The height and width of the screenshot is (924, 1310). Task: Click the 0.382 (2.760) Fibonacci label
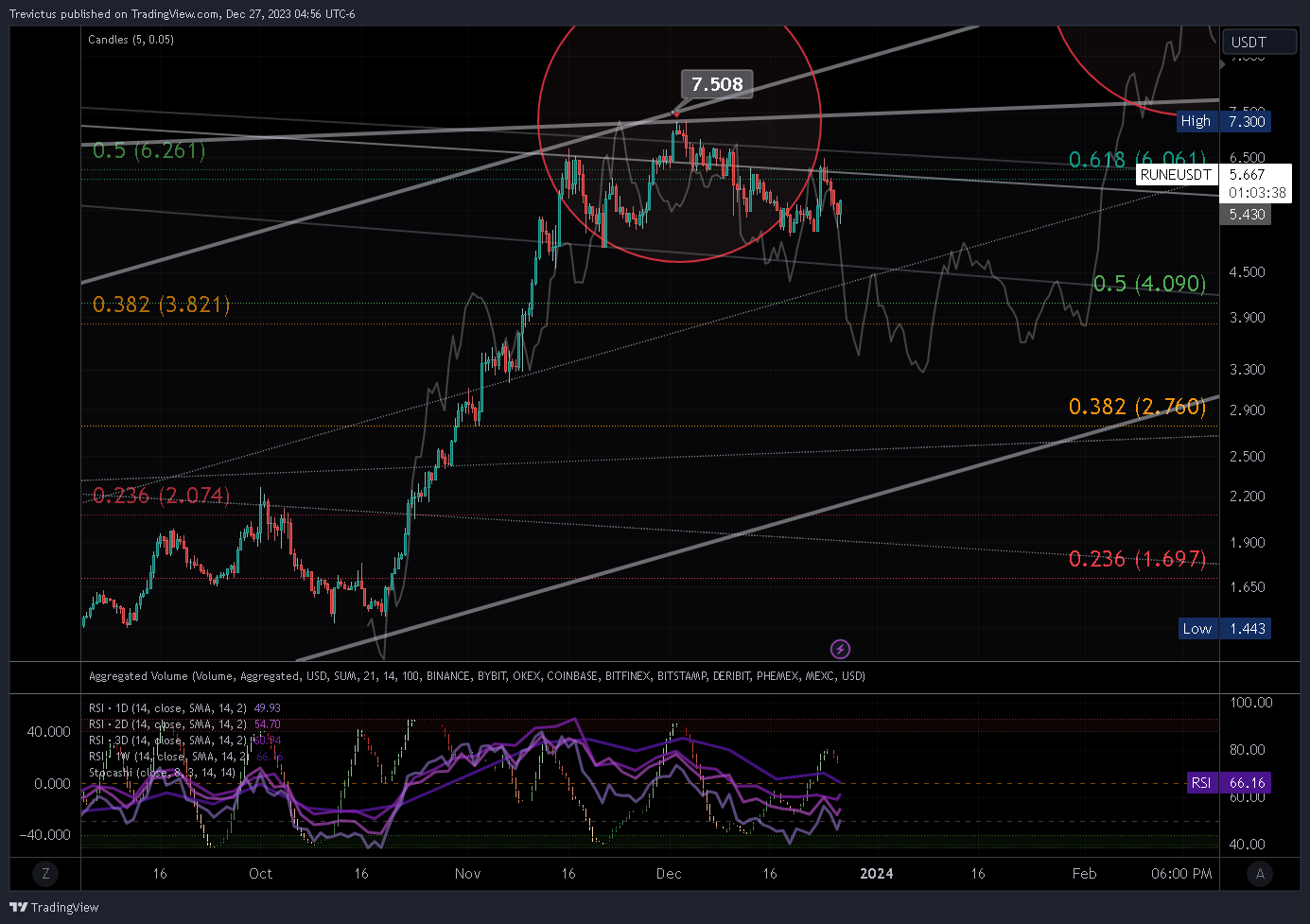(x=1138, y=407)
